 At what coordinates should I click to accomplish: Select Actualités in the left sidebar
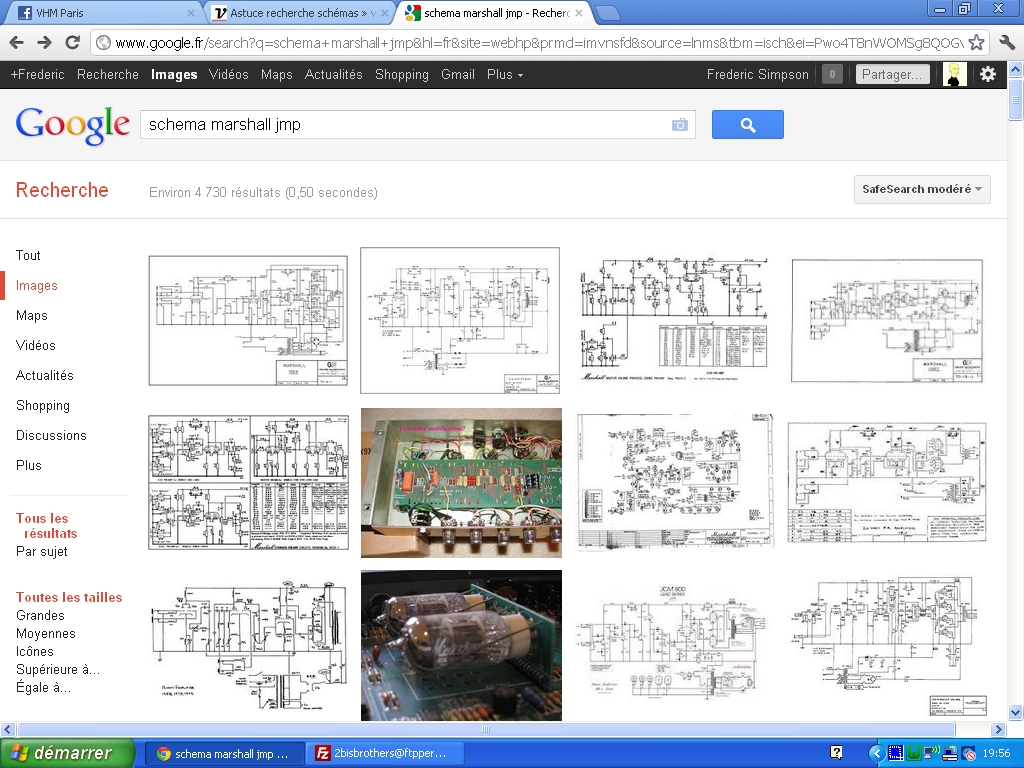pos(44,376)
